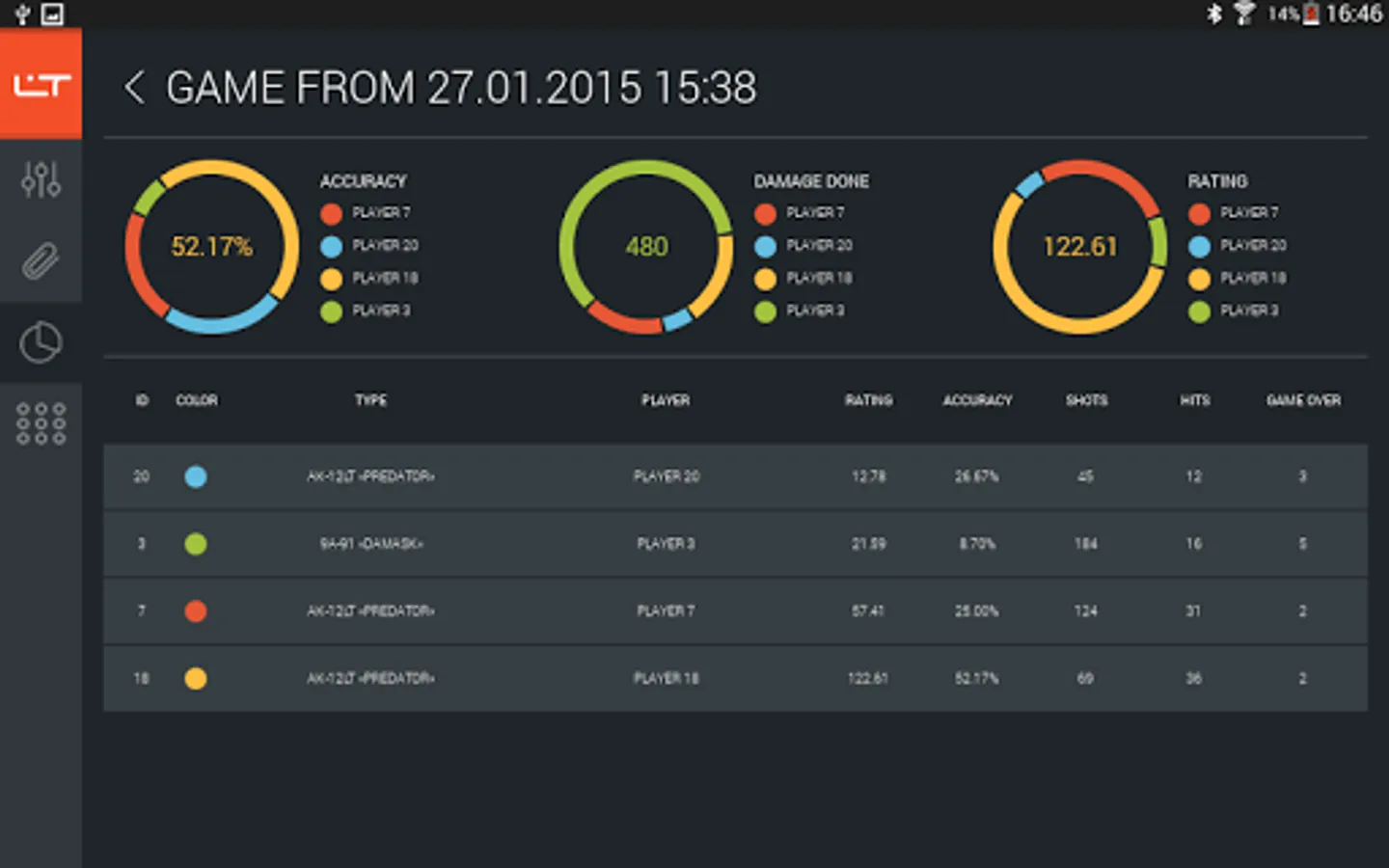Click the 9A-91 Damask weapon type cell
The width and height of the screenshot is (1389, 868).
coord(371,544)
